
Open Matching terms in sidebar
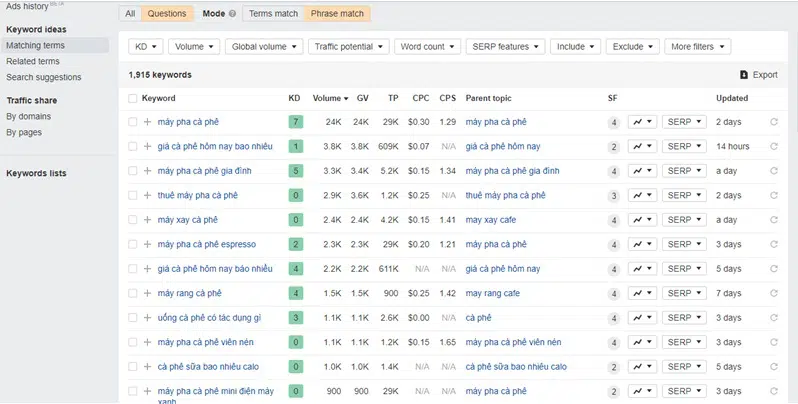pos(54,45)
